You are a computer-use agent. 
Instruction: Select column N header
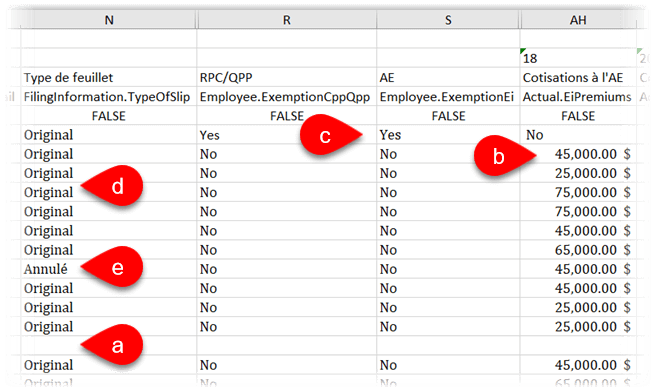pos(109,20)
